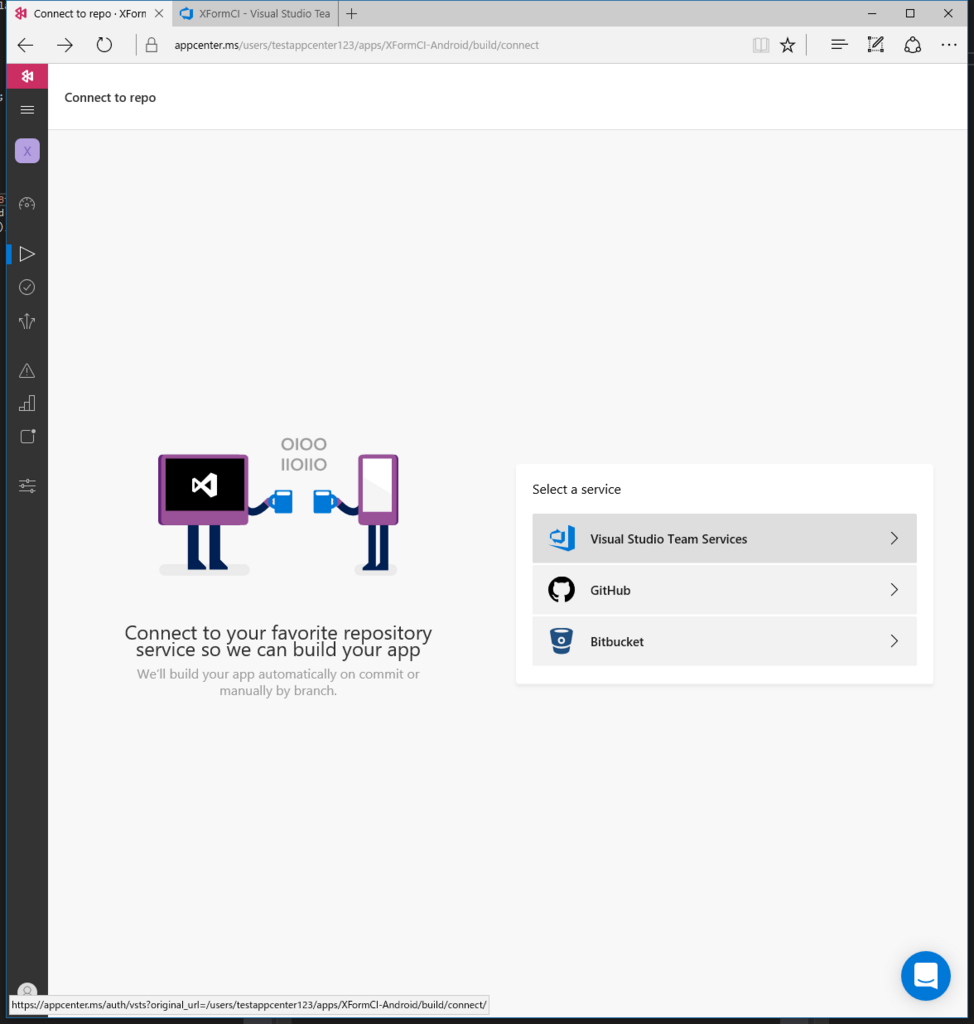974x1024 pixels.
Task: Toggle Reading view book icon
Action: 761,45
